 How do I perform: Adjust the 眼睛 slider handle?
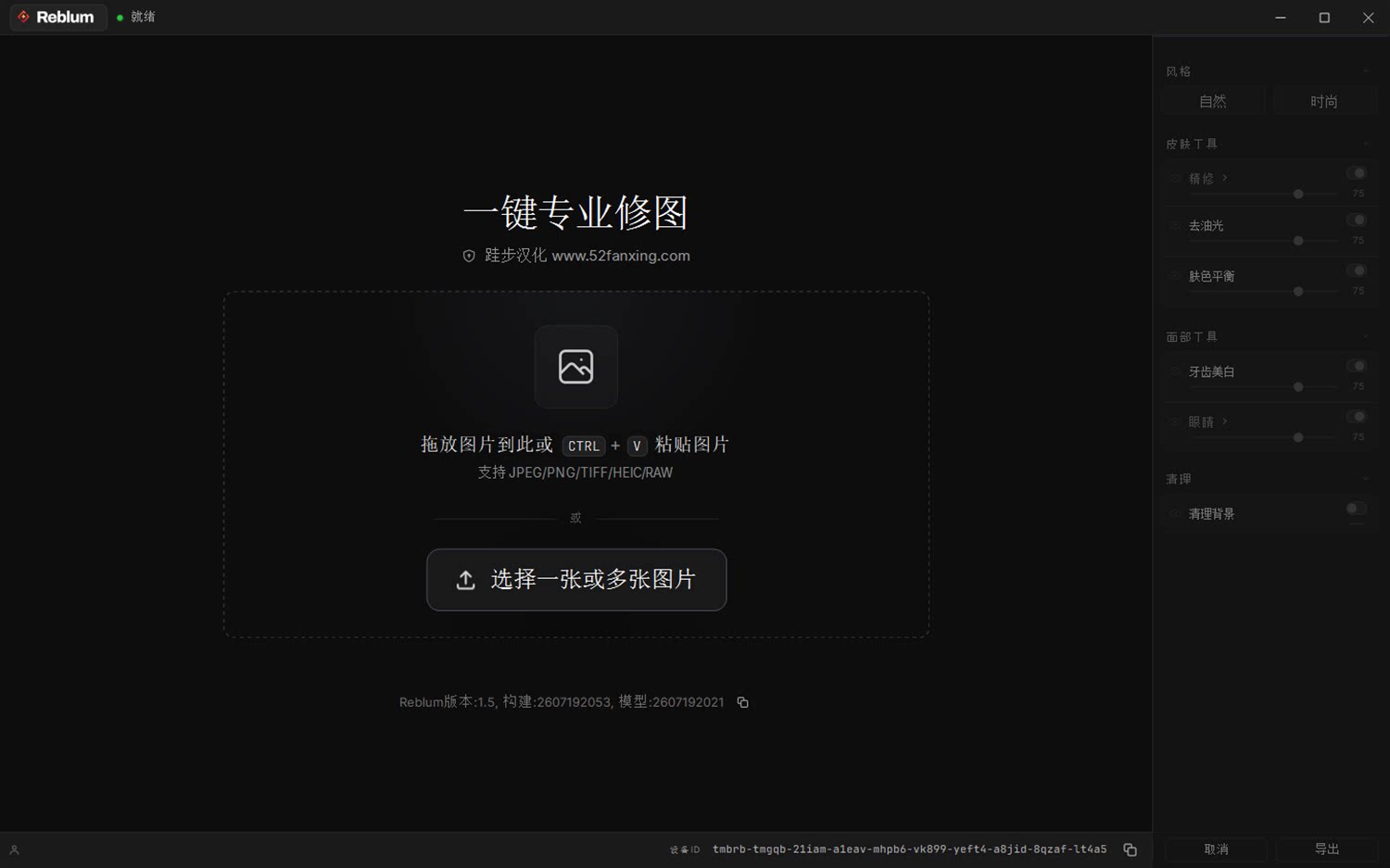point(1298,437)
